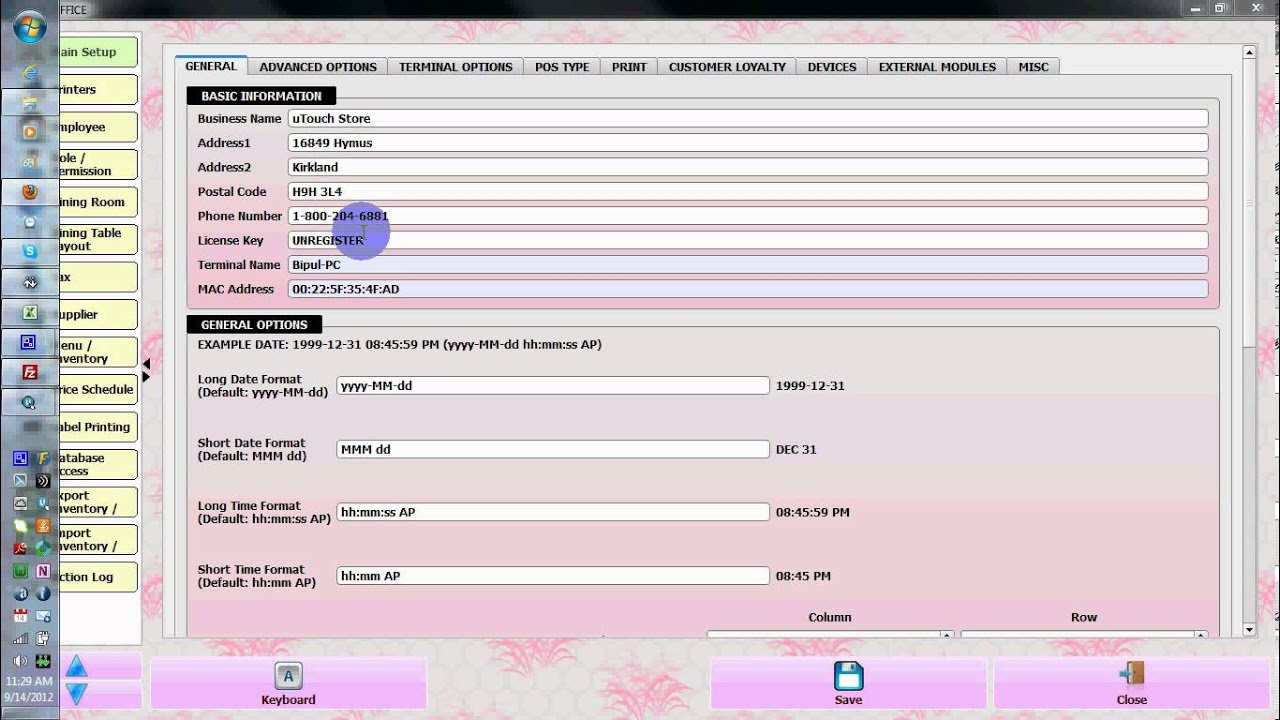
Task: Switch to the GENERAL tab
Action: [211, 66]
